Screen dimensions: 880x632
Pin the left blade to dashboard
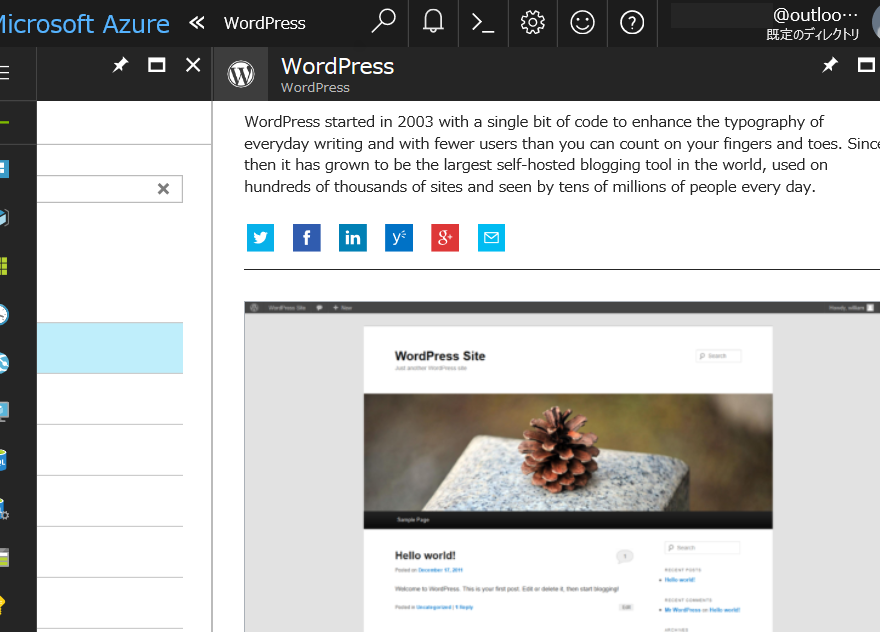[x=120, y=65]
